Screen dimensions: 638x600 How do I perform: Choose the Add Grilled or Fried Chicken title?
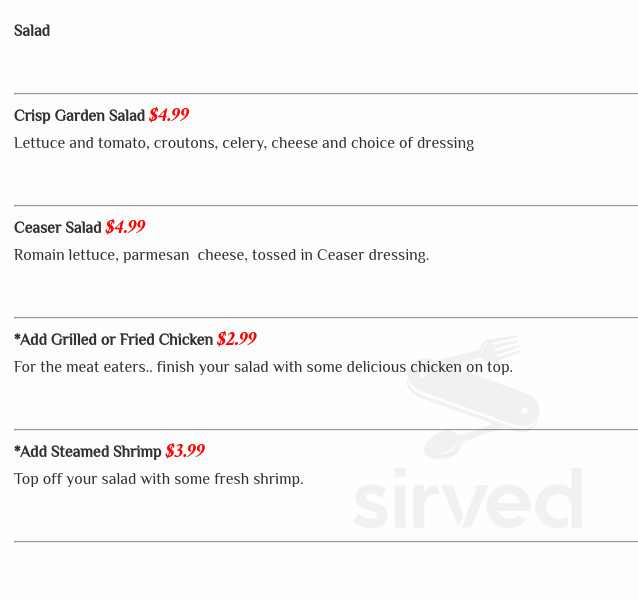point(114,340)
